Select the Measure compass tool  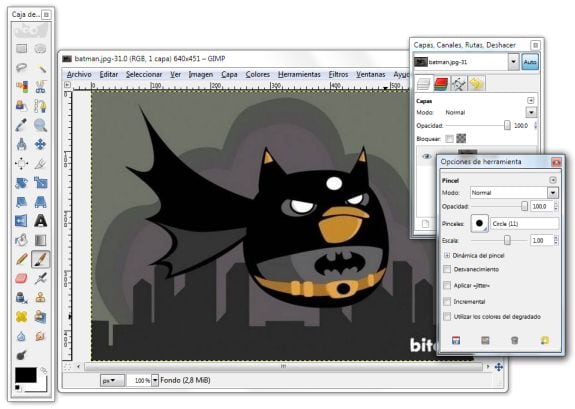coord(22,144)
